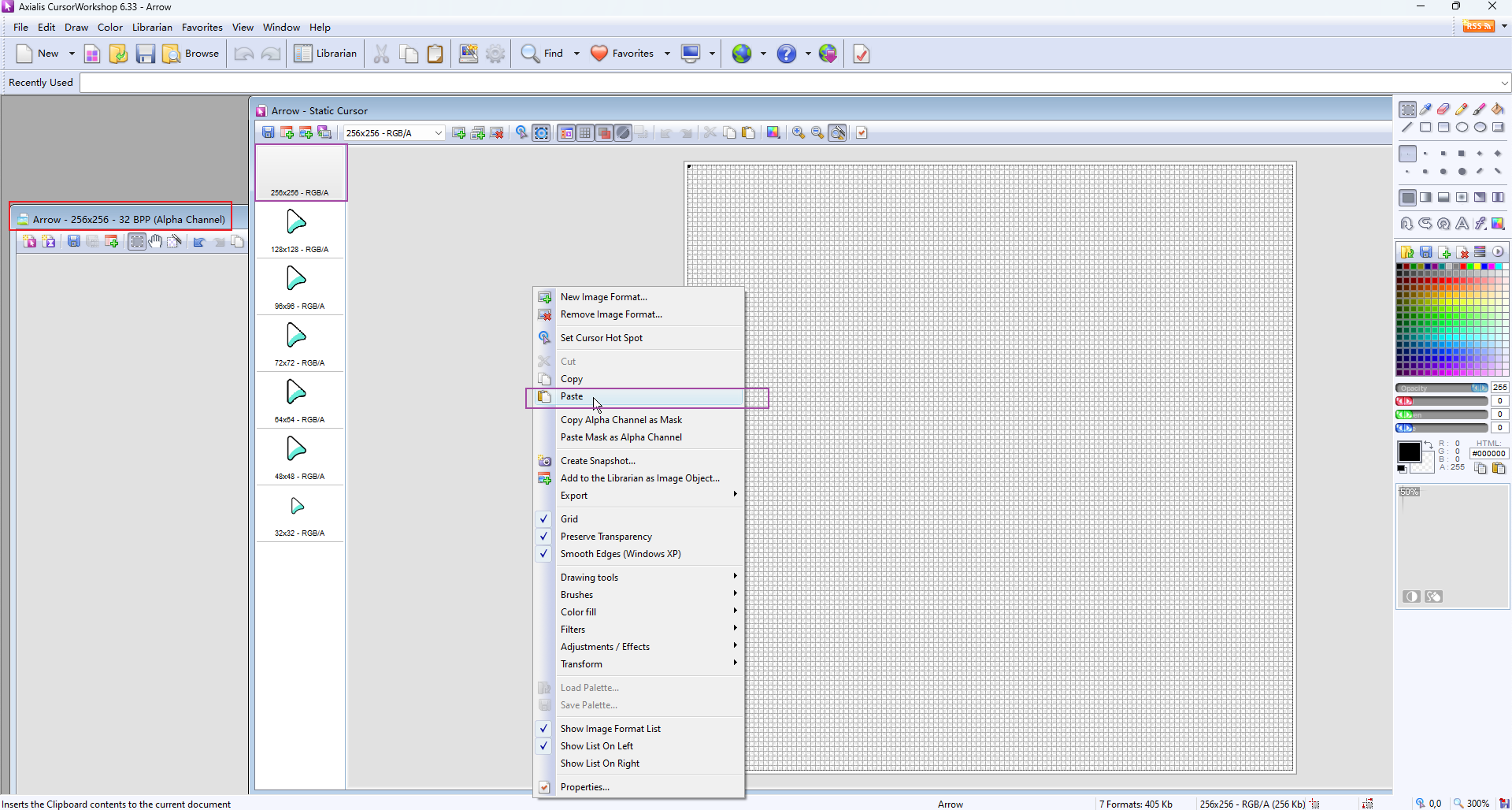This screenshot has width=1512, height=810.
Task: Click the Browse button in main toolbar
Action: 191,54
